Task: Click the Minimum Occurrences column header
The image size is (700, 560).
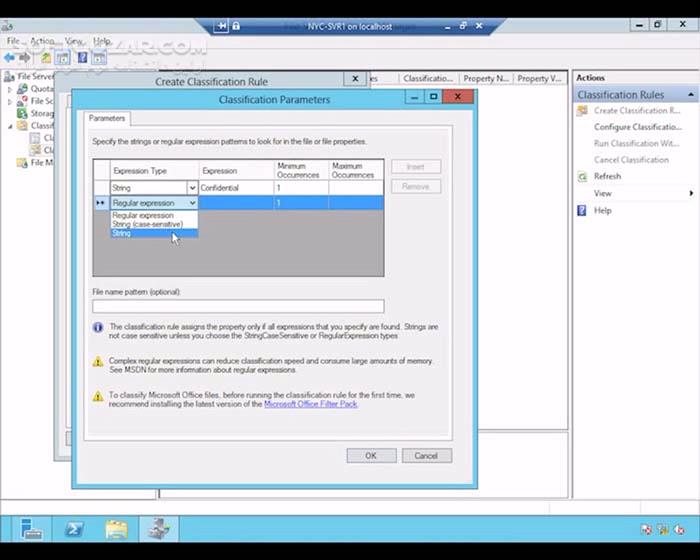Action: [x=301, y=171]
